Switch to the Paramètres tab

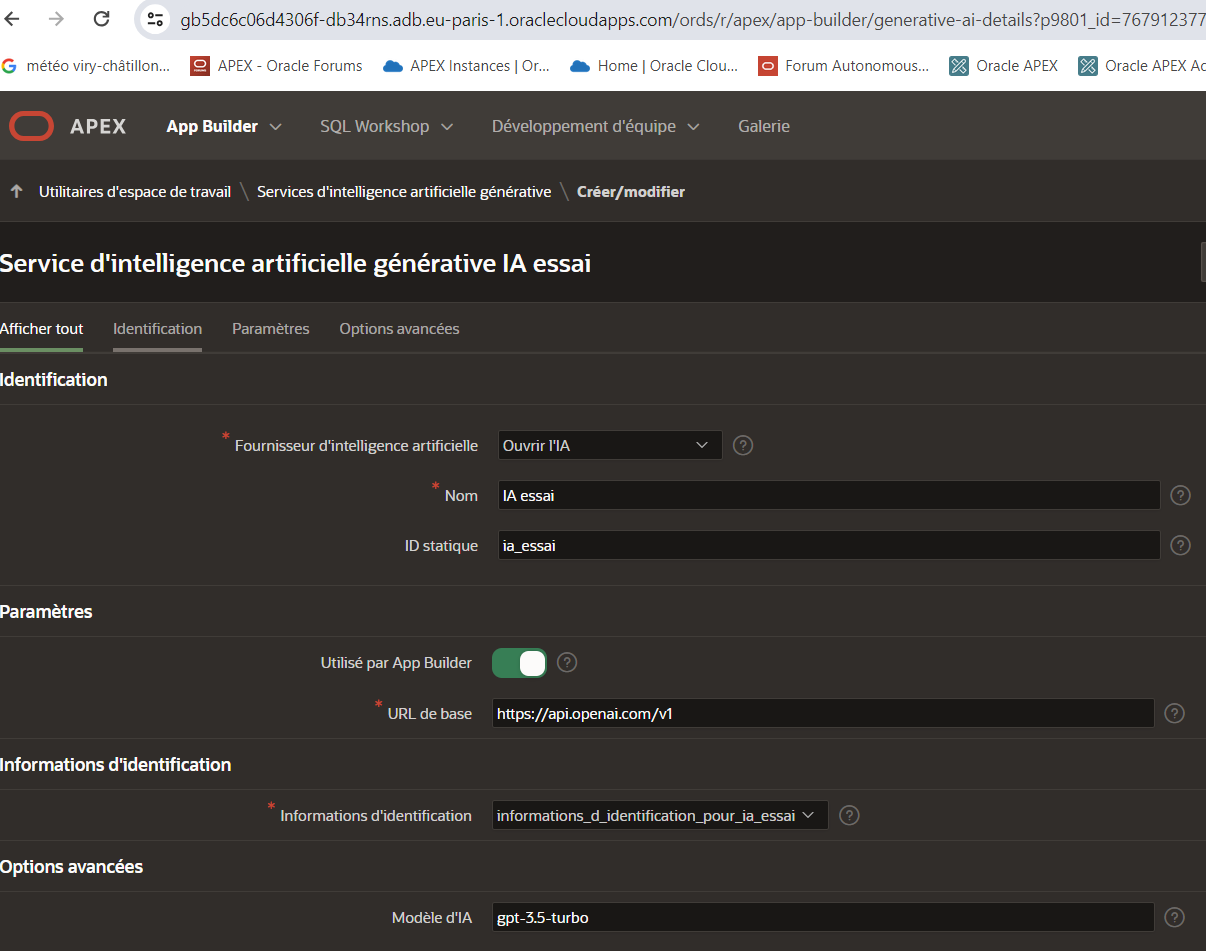[x=270, y=328]
